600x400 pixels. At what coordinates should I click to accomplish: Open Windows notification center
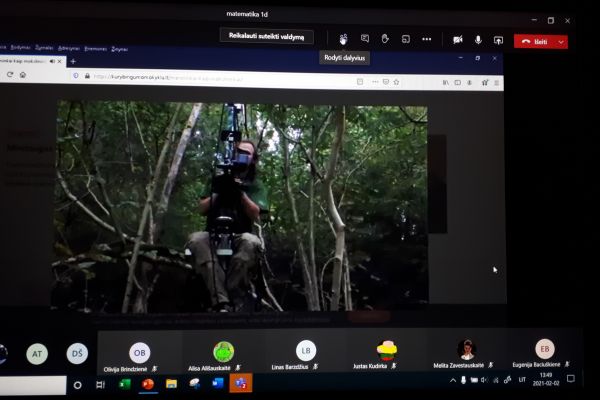point(571,379)
